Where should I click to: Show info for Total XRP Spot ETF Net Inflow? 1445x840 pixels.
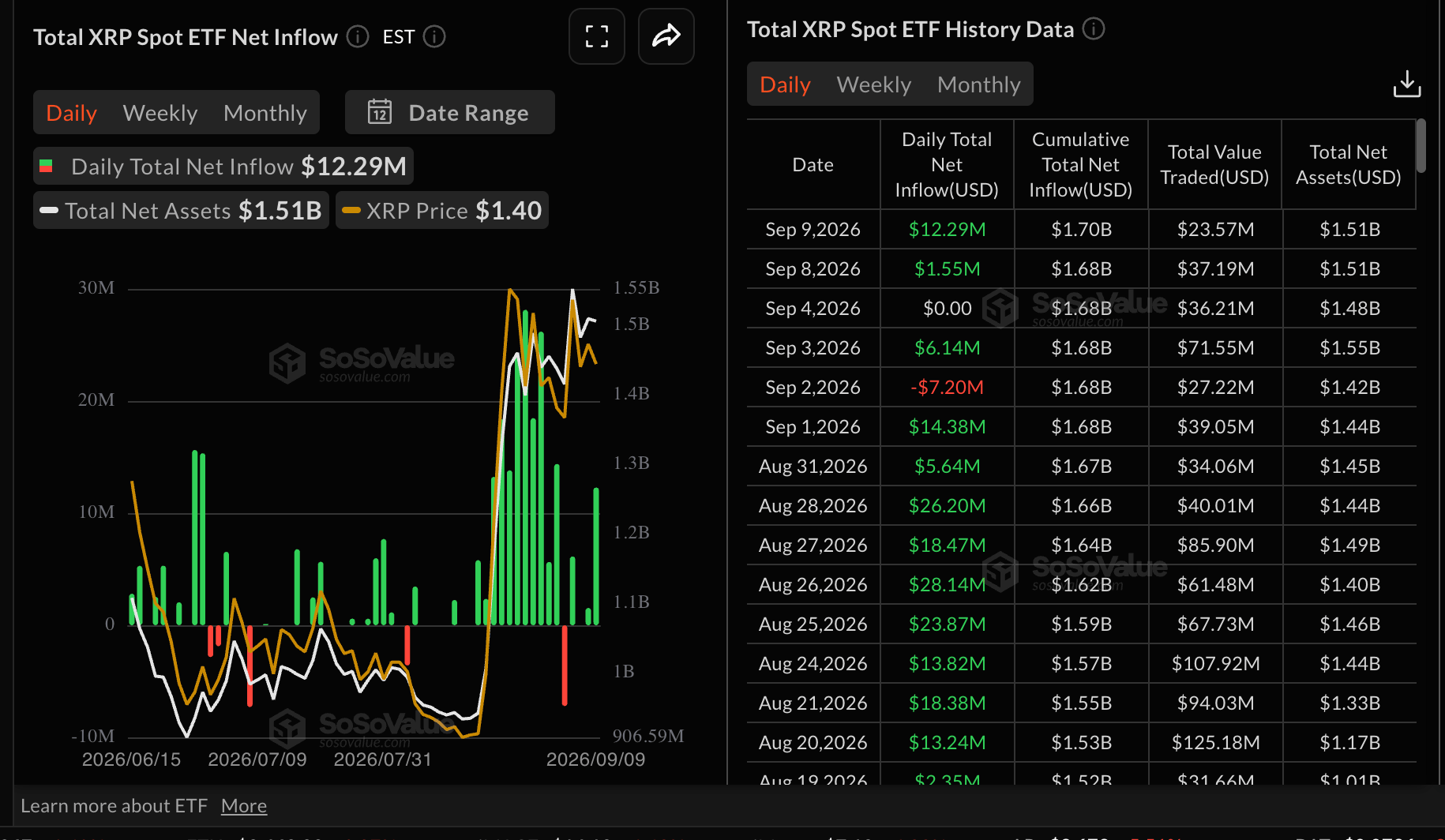(358, 37)
